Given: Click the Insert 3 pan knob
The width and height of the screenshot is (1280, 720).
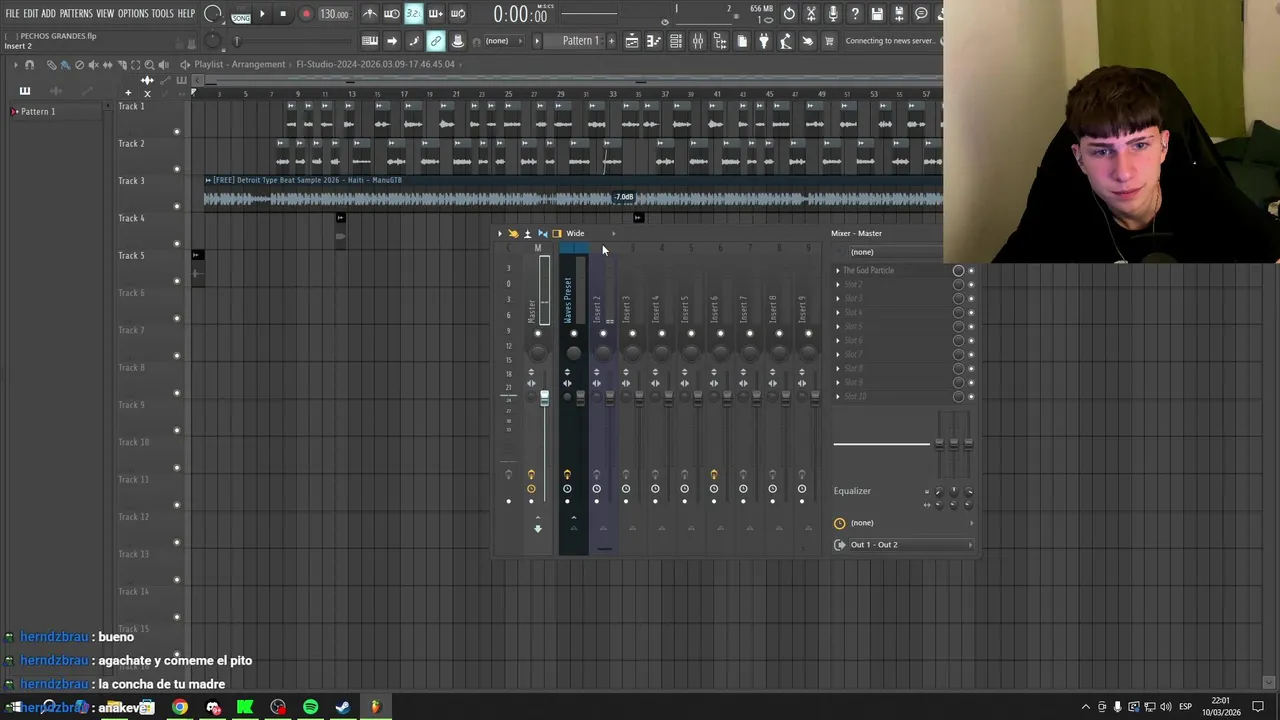Looking at the screenshot, I should (x=632, y=351).
